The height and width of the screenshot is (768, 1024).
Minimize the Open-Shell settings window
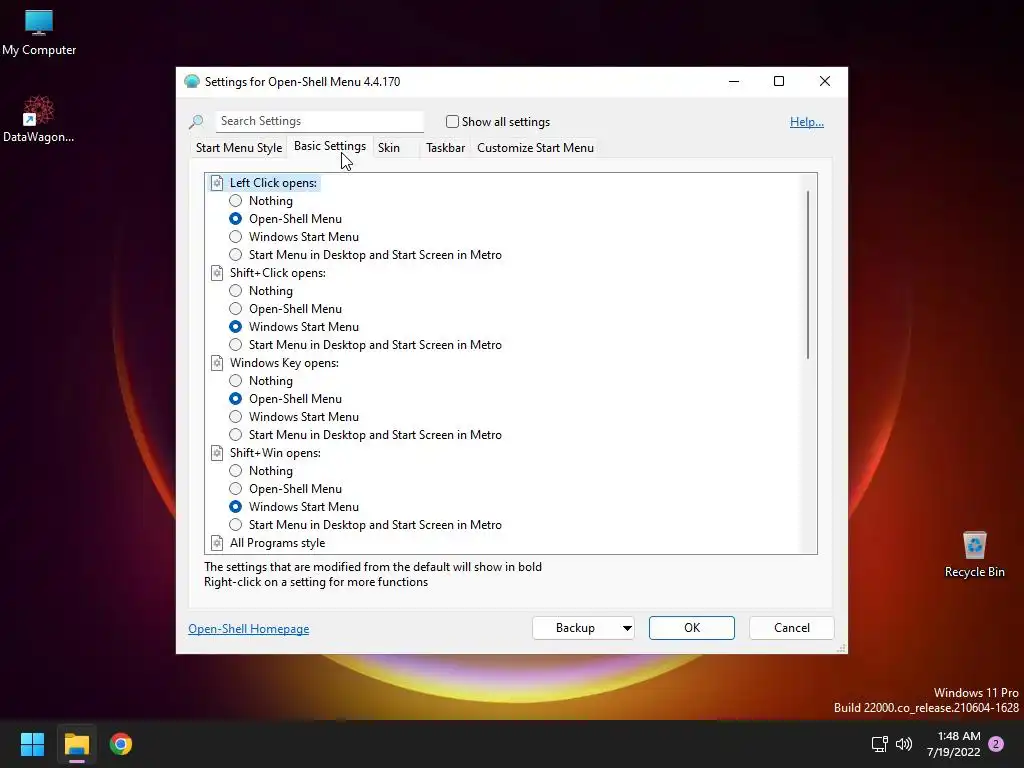pos(734,82)
